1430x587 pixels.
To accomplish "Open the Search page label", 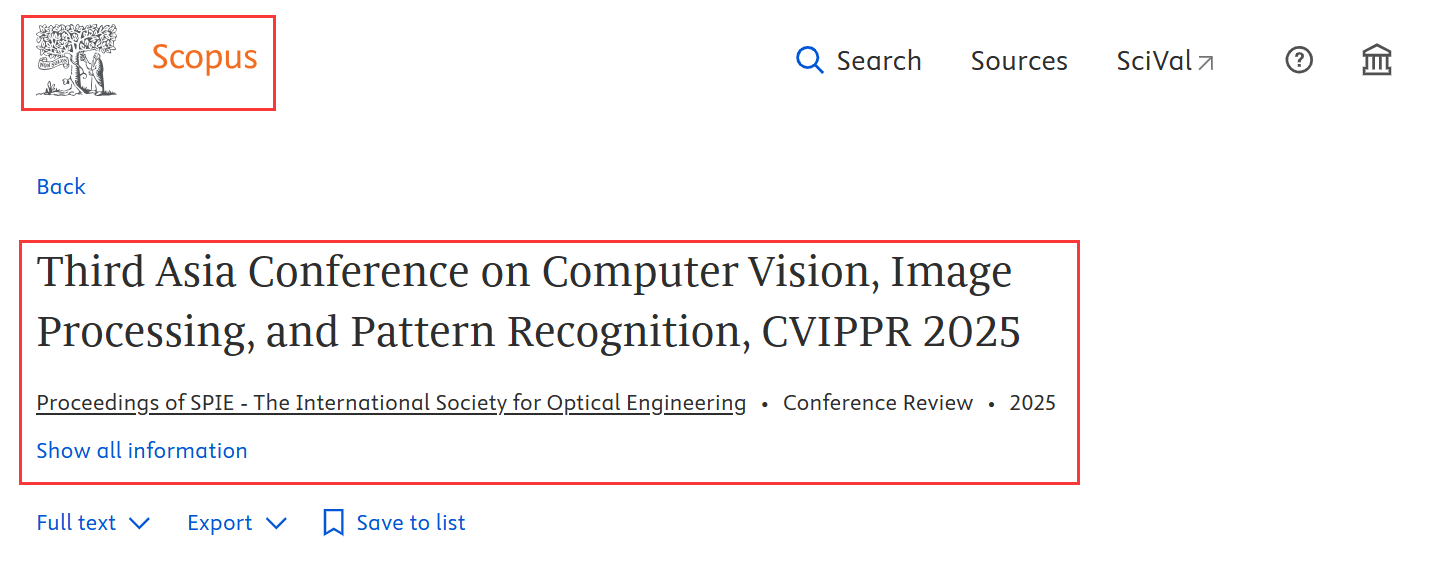I will 879,61.
